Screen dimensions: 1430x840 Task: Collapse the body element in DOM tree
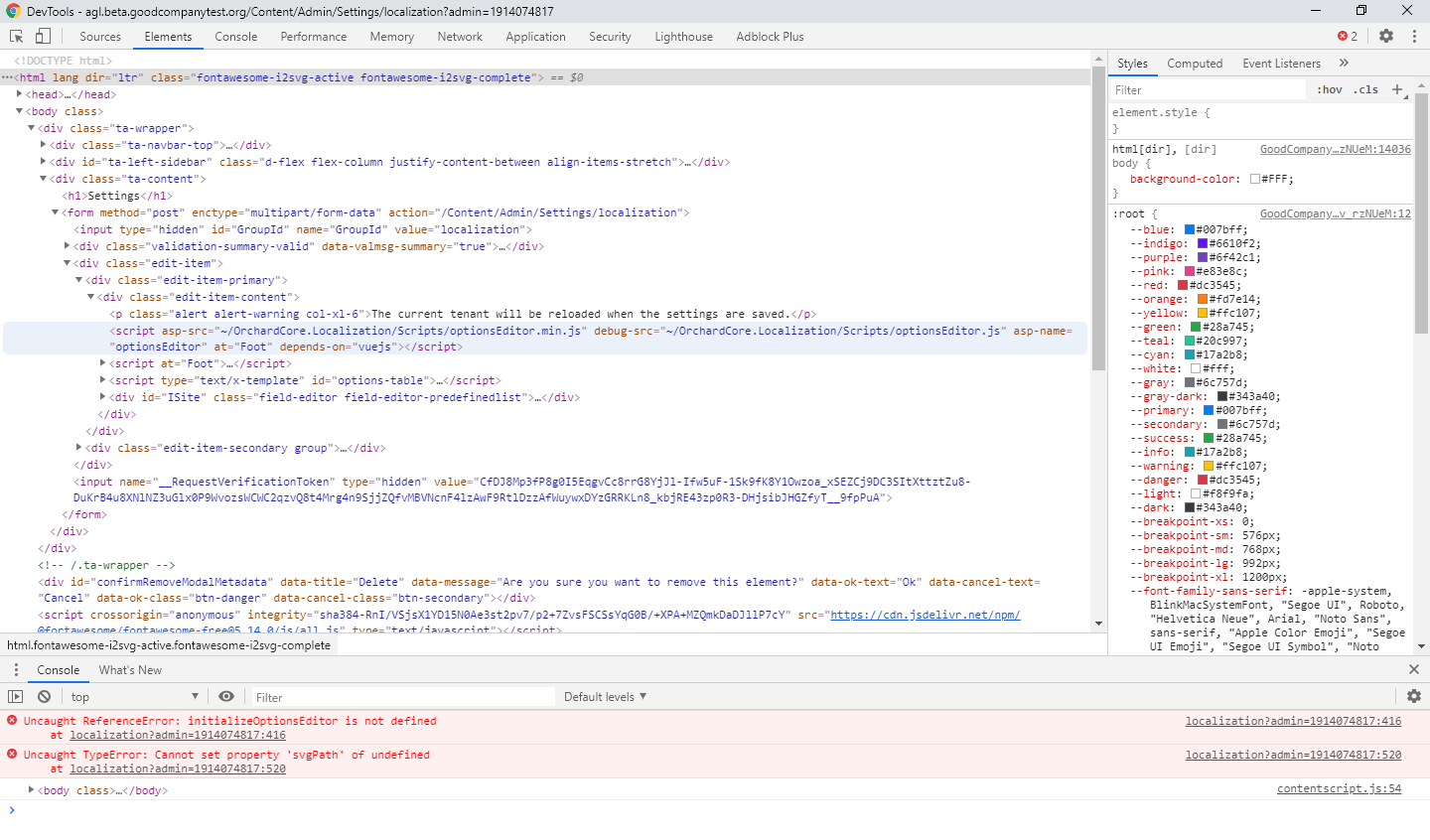point(19,110)
